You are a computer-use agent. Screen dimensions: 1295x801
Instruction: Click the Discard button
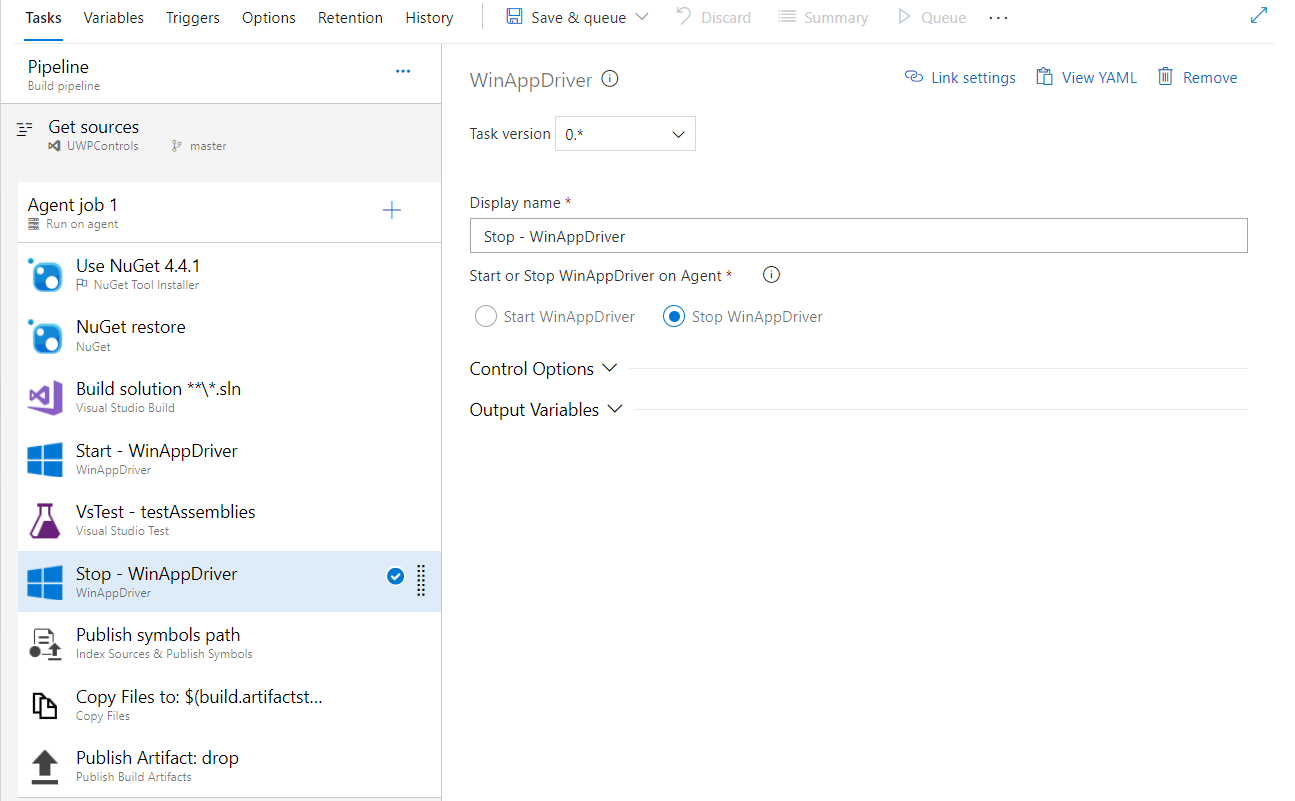tap(713, 17)
